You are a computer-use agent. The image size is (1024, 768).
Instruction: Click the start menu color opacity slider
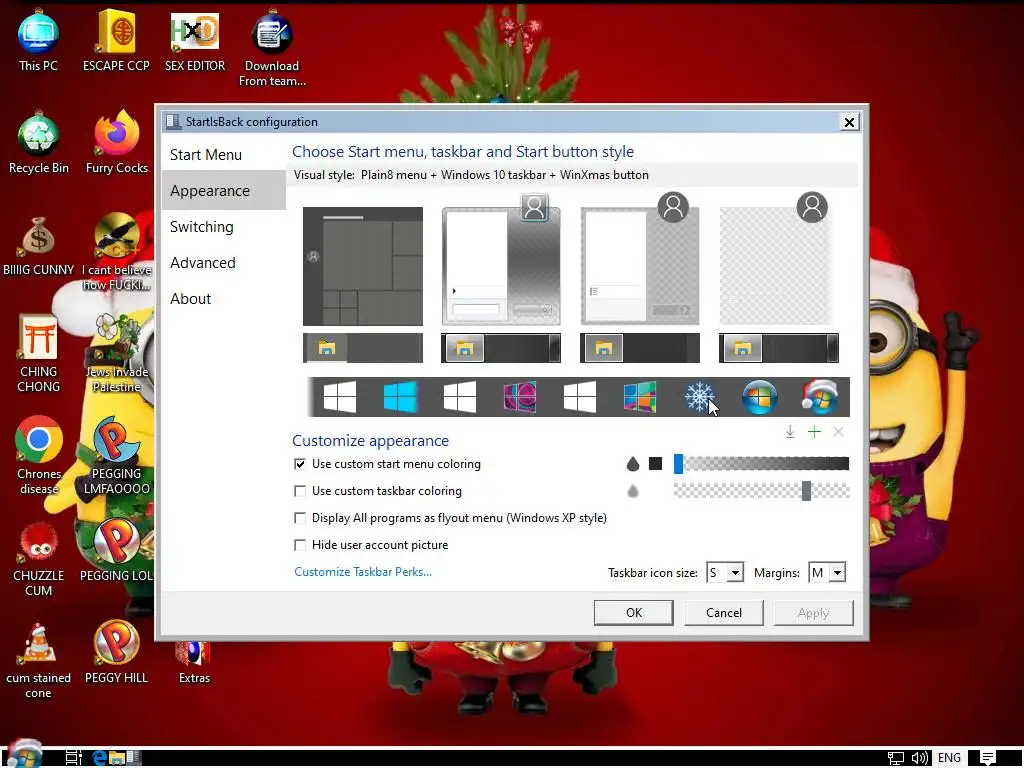[x=761, y=464]
